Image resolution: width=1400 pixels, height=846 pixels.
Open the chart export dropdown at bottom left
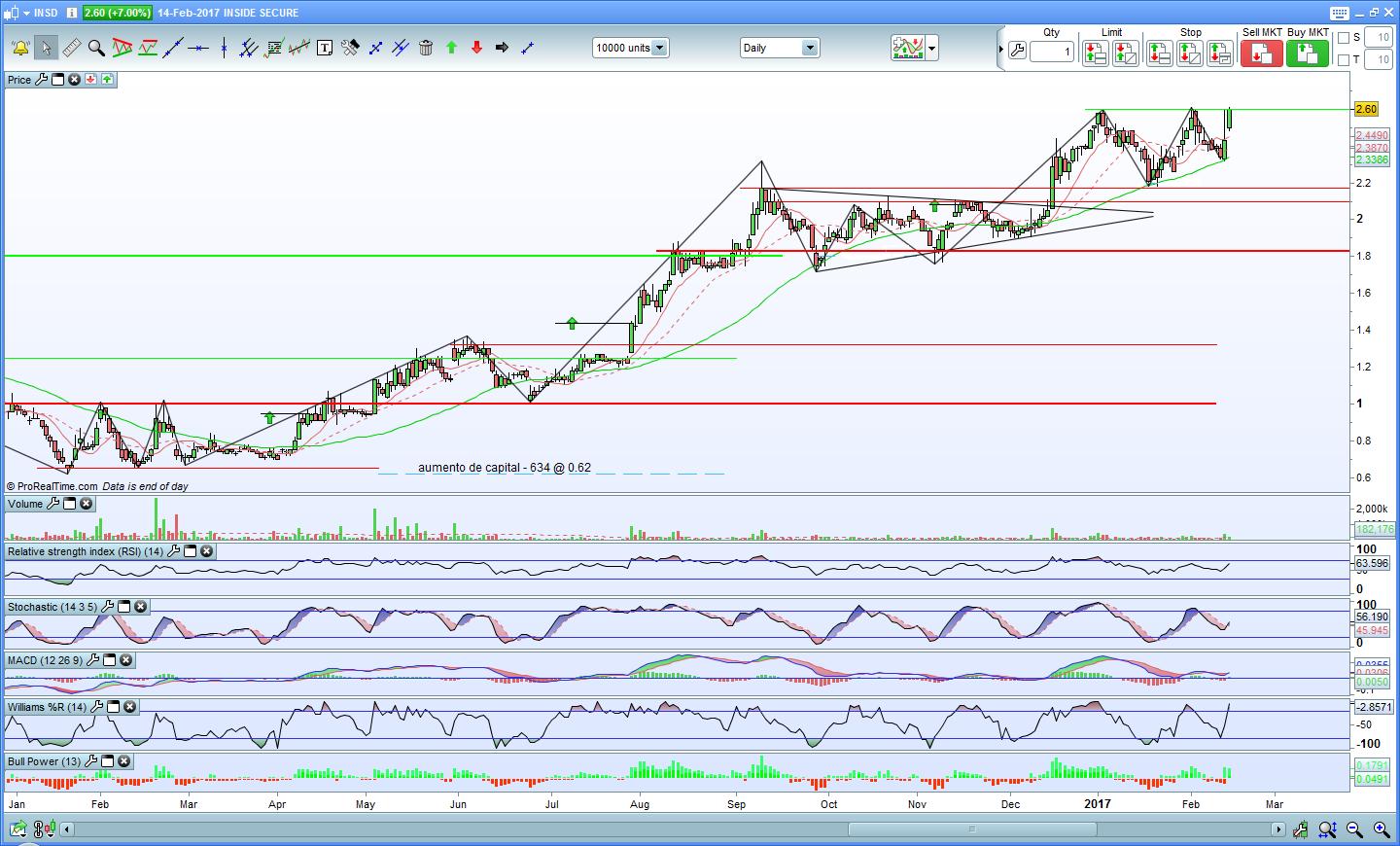click(x=19, y=829)
